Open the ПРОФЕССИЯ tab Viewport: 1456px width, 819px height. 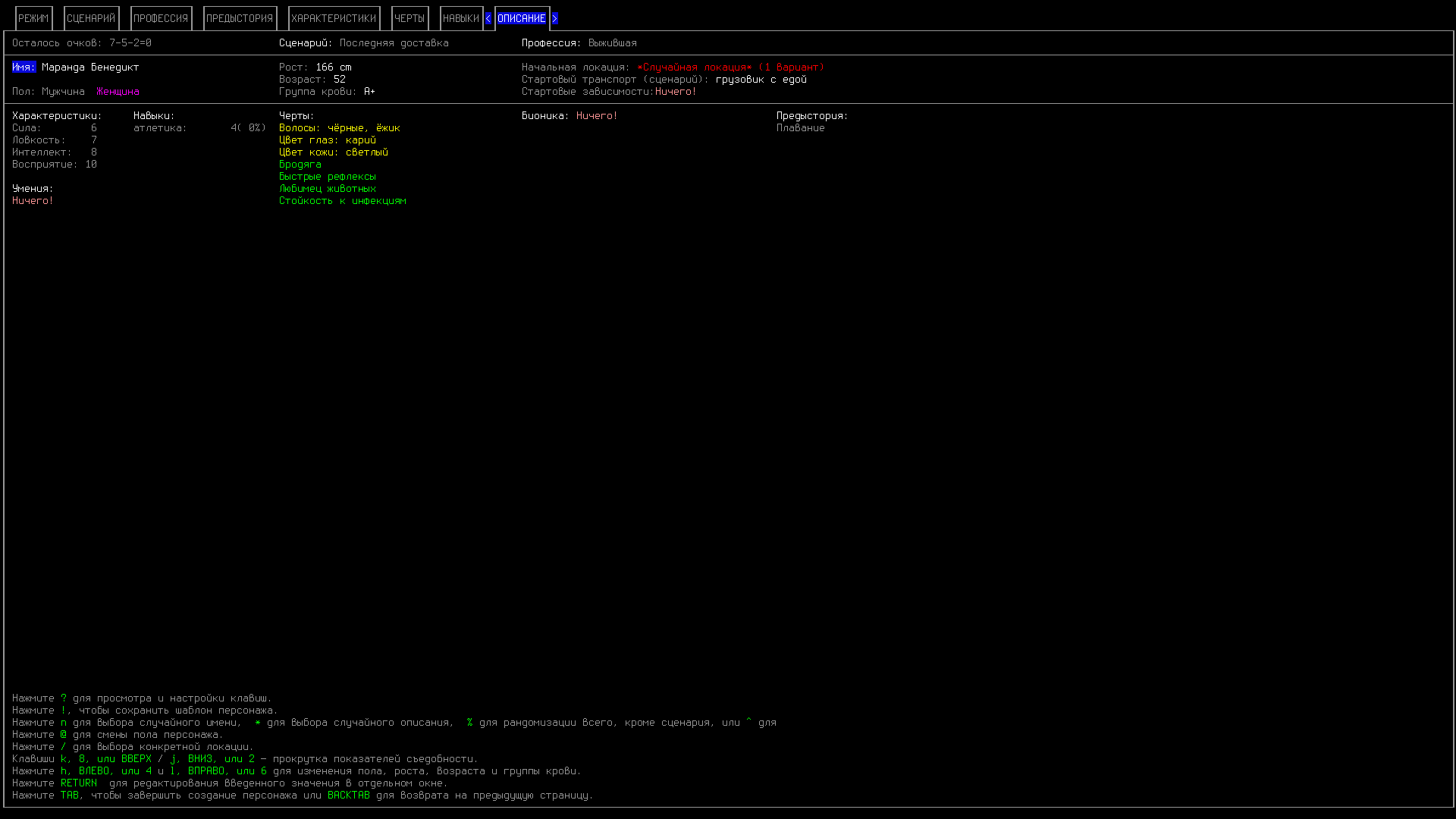(x=161, y=17)
